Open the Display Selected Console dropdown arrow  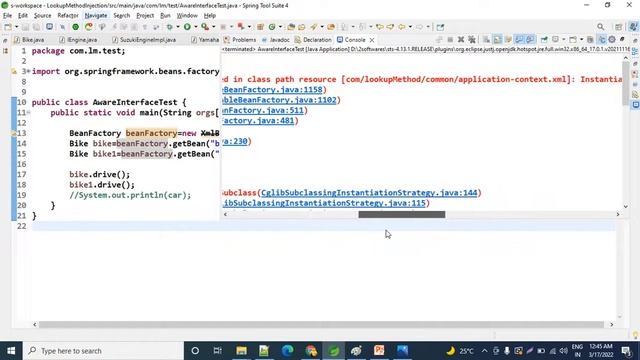point(563,40)
